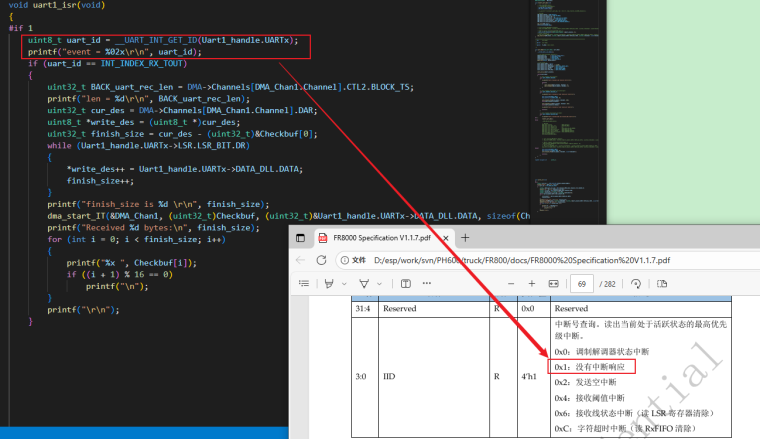Click the fit to width icon
760x439 pixels.
pos(555,284)
